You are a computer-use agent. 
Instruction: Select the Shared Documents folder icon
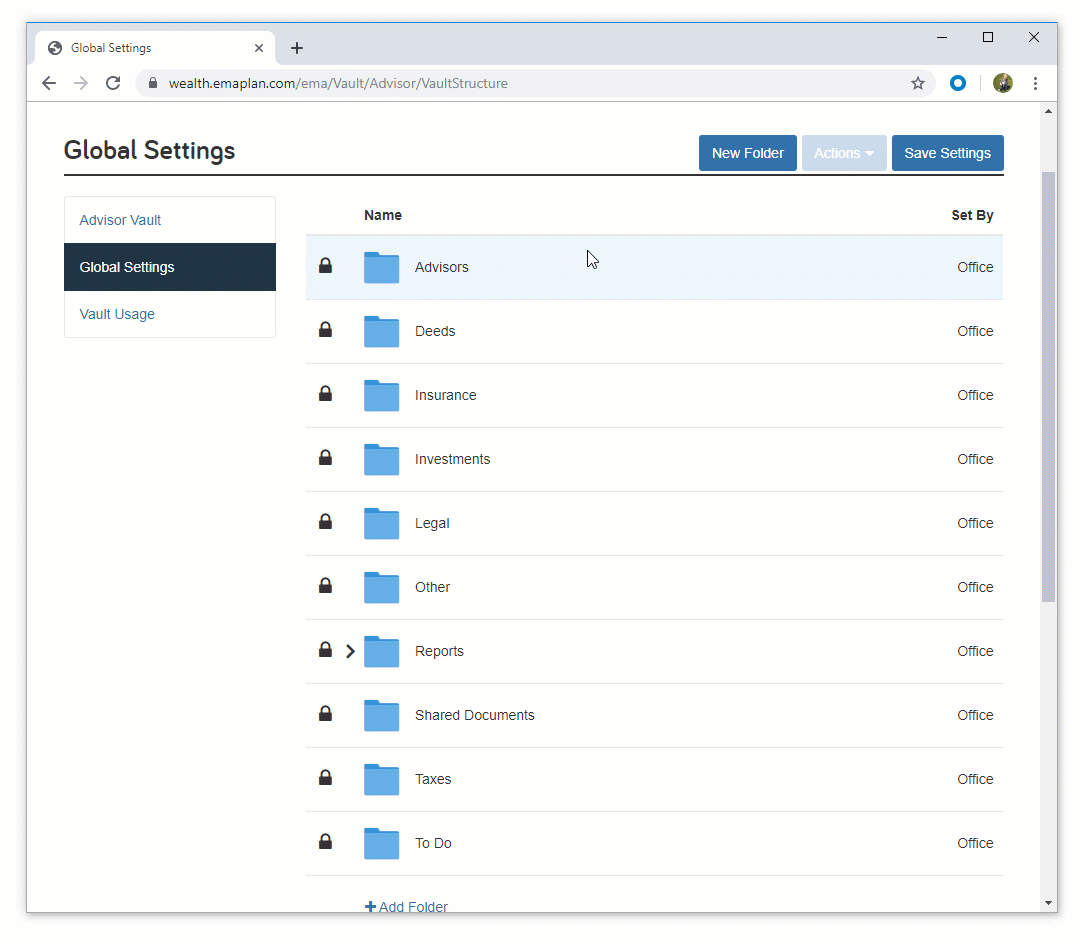tap(382, 715)
